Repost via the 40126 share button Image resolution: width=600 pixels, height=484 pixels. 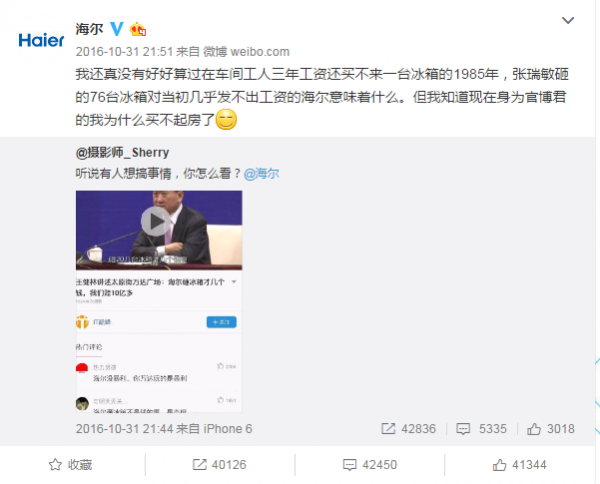click(219, 464)
